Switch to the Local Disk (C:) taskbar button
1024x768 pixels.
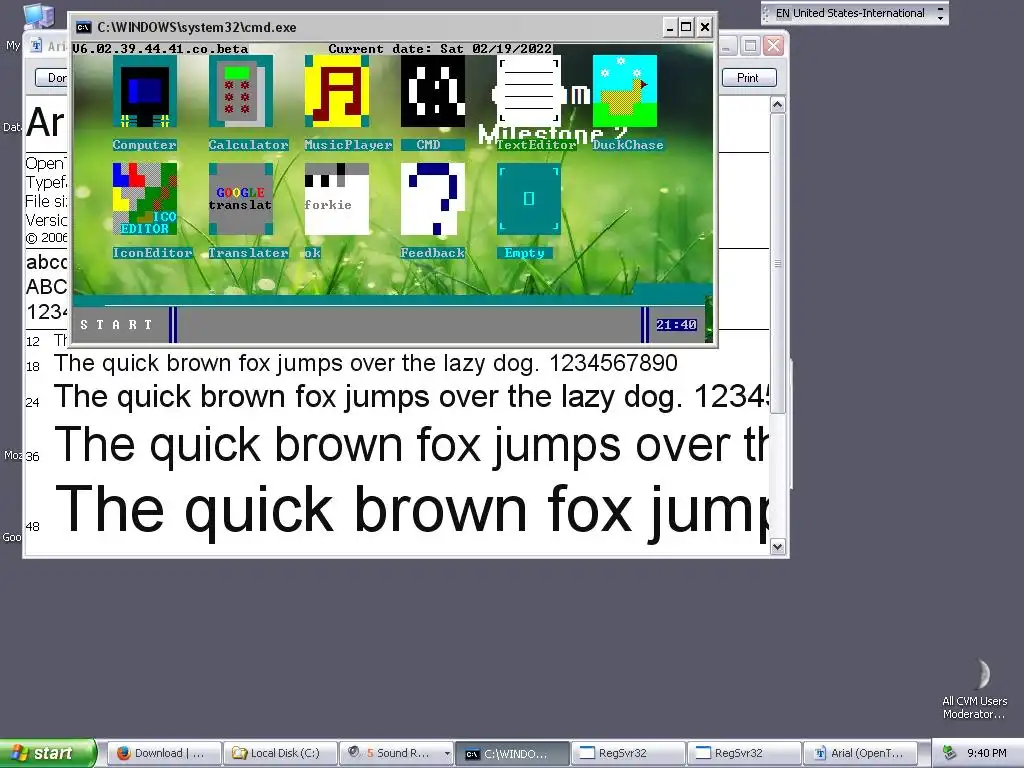(280, 753)
